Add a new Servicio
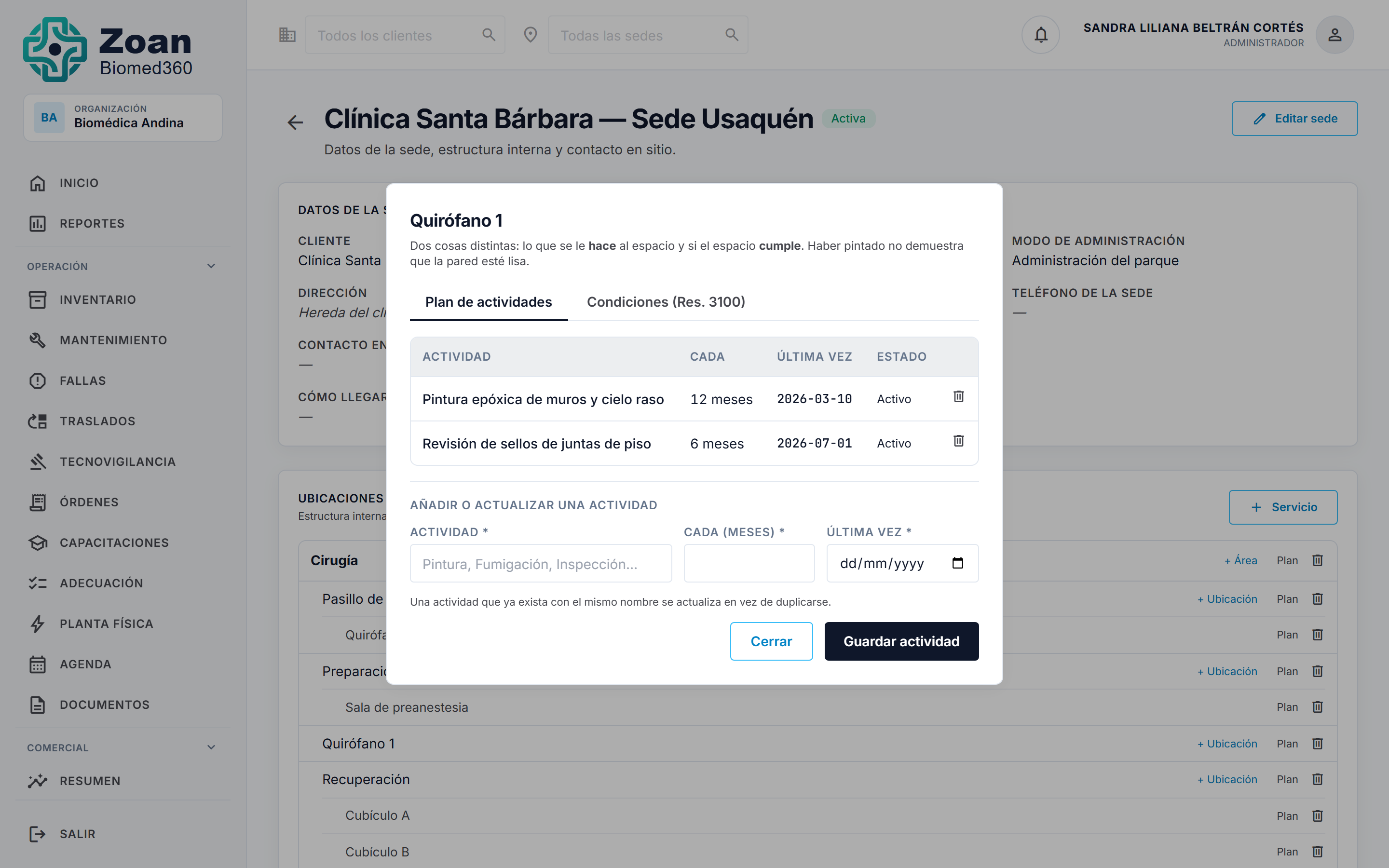1389x868 pixels. pyautogui.click(x=1283, y=507)
